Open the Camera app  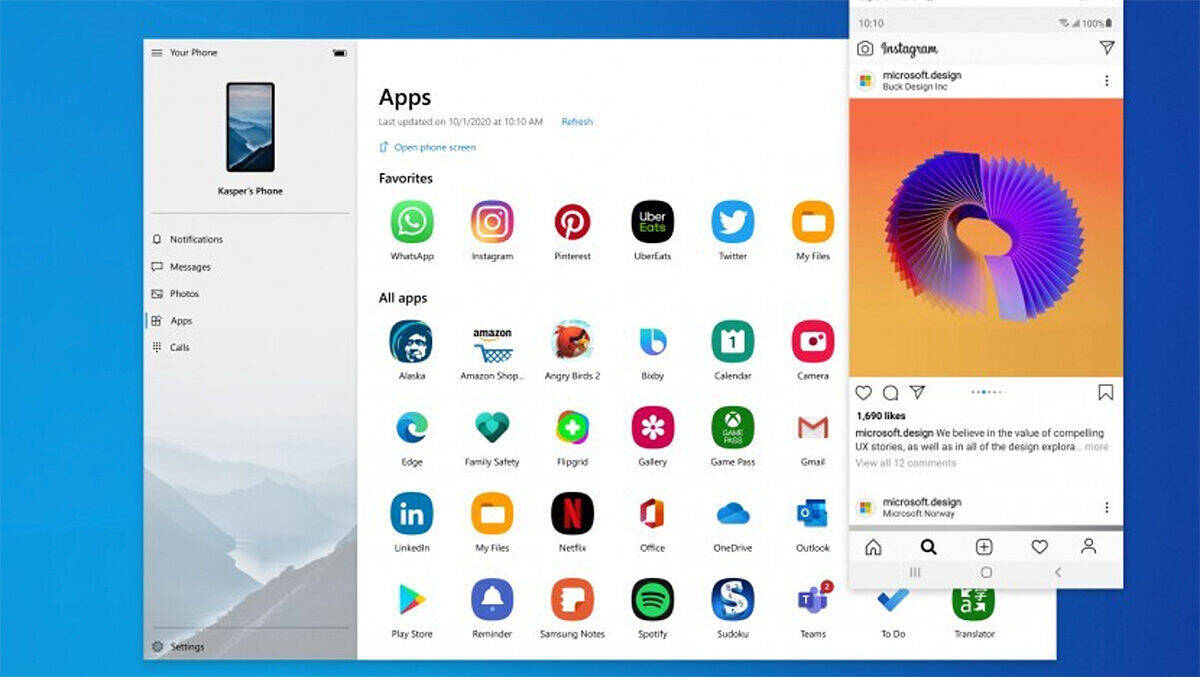(813, 341)
